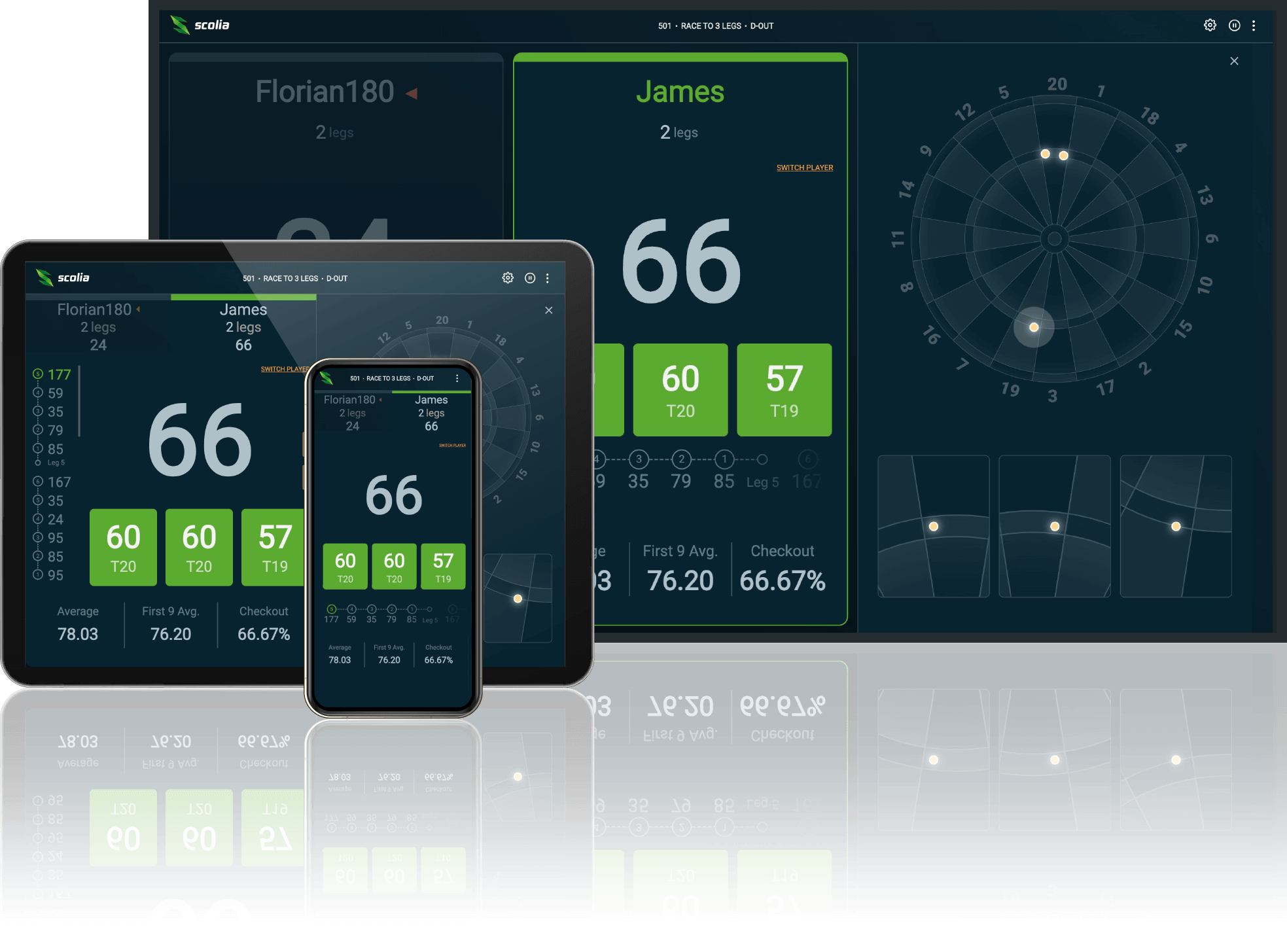Open the three-dot menu in desktop header
The width and height of the screenshot is (1287, 952).
pos(1254,26)
